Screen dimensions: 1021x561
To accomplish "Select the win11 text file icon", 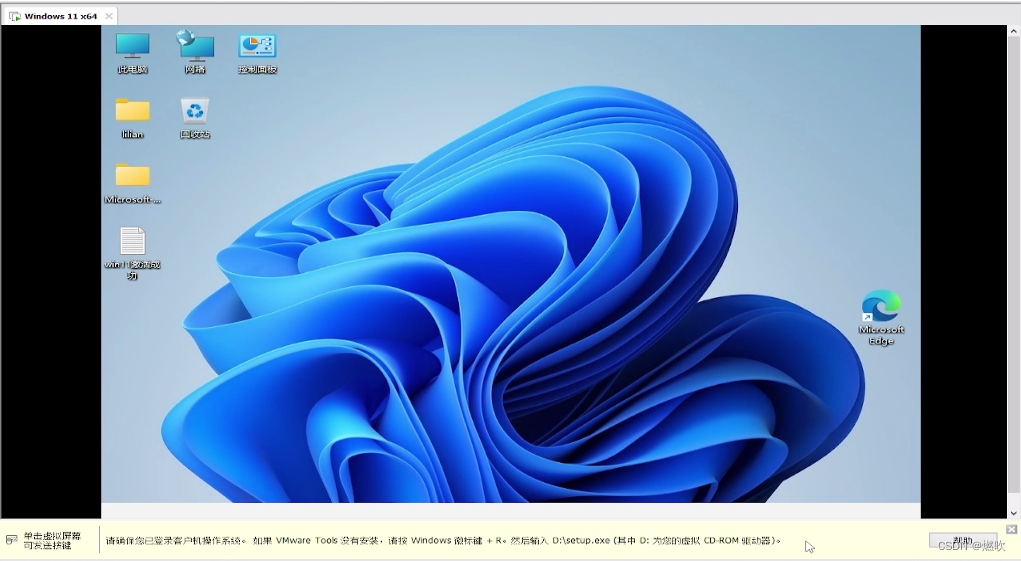I will 133,253.
